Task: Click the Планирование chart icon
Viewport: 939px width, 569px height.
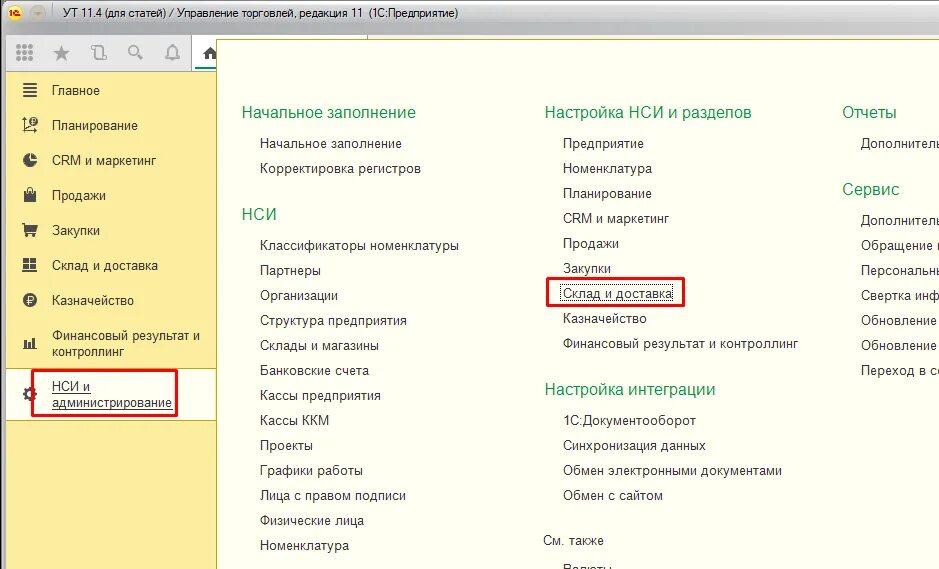Action: (29, 125)
